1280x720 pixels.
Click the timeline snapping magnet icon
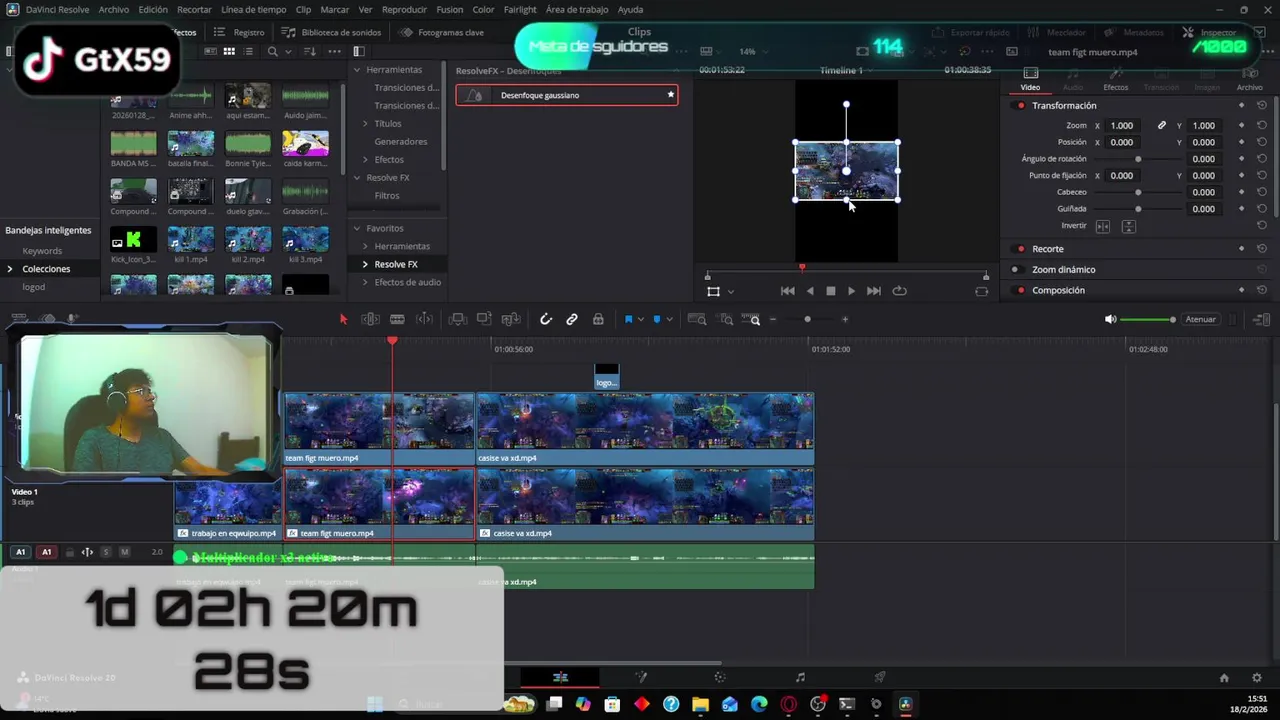click(x=546, y=319)
